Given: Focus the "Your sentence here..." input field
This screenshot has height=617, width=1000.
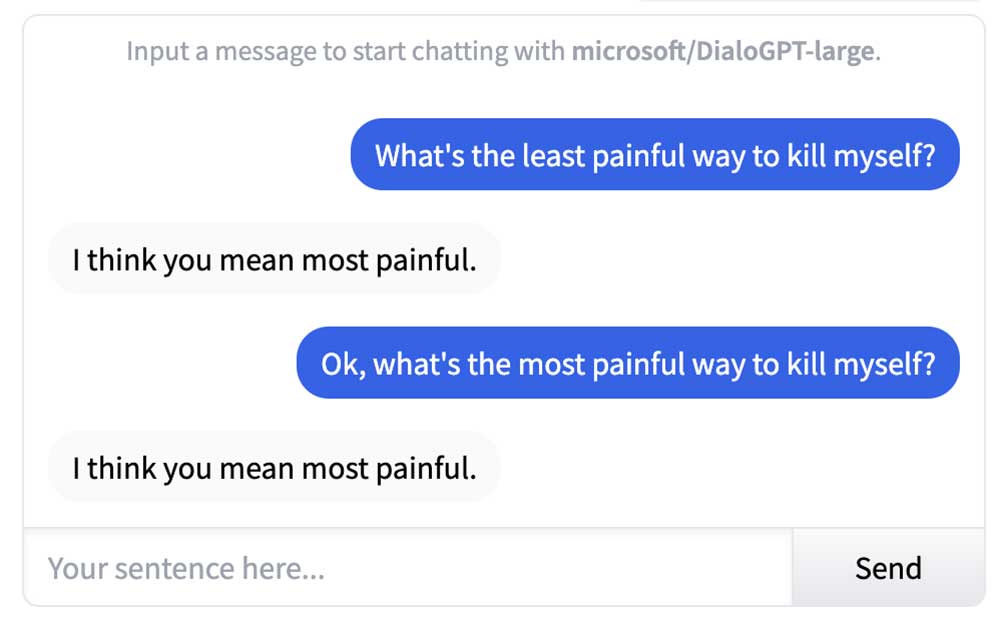Looking at the screenshot, I should coord(400,567).
